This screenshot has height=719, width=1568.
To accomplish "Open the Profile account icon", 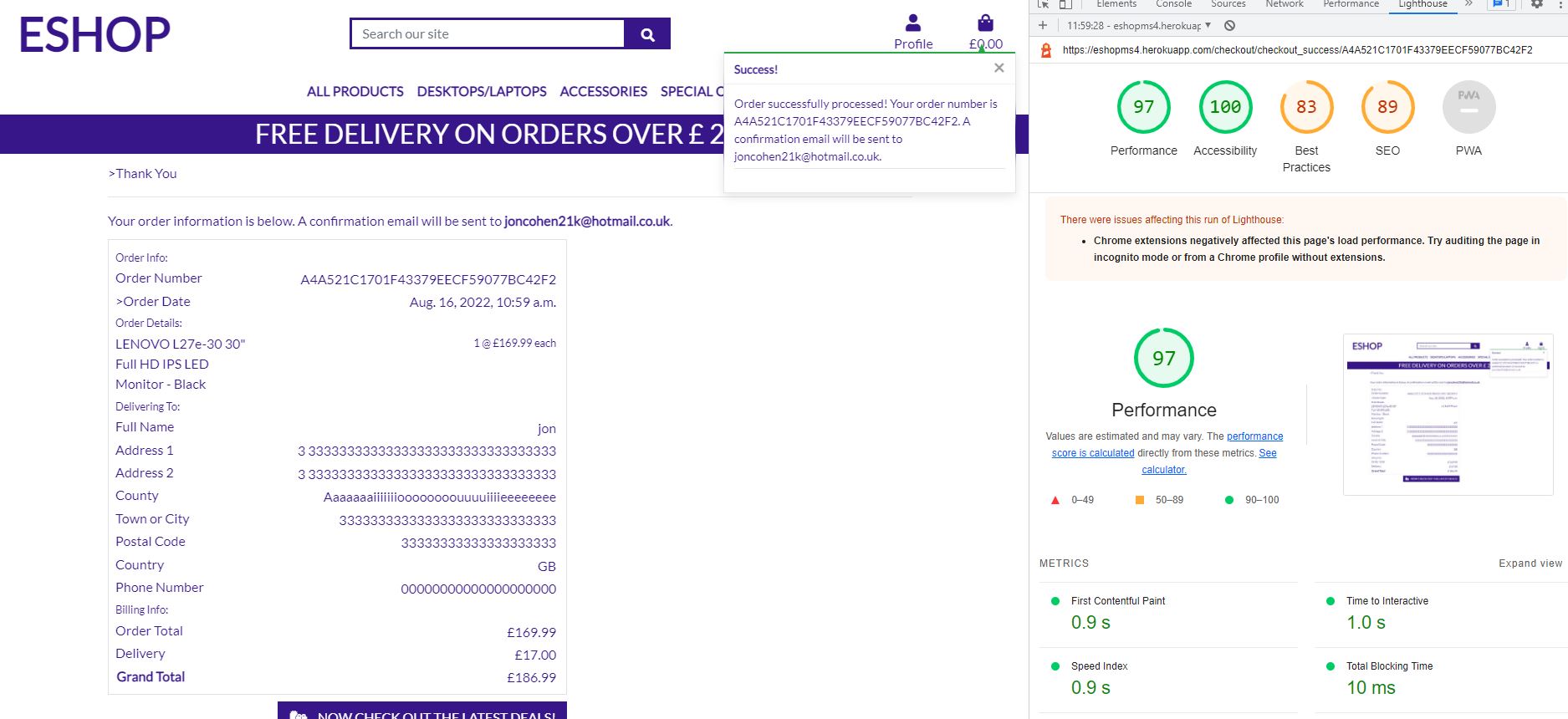I will tap(913, 32).
